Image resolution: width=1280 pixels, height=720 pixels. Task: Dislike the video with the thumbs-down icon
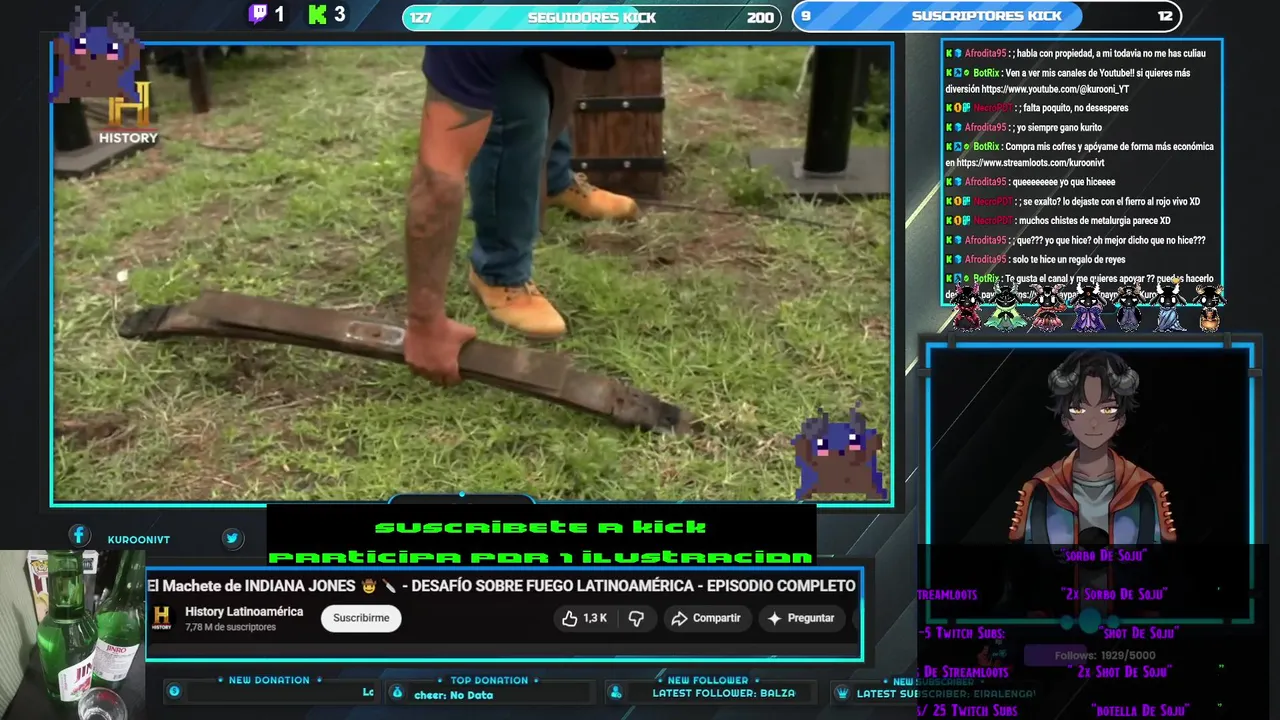point(636,618)
